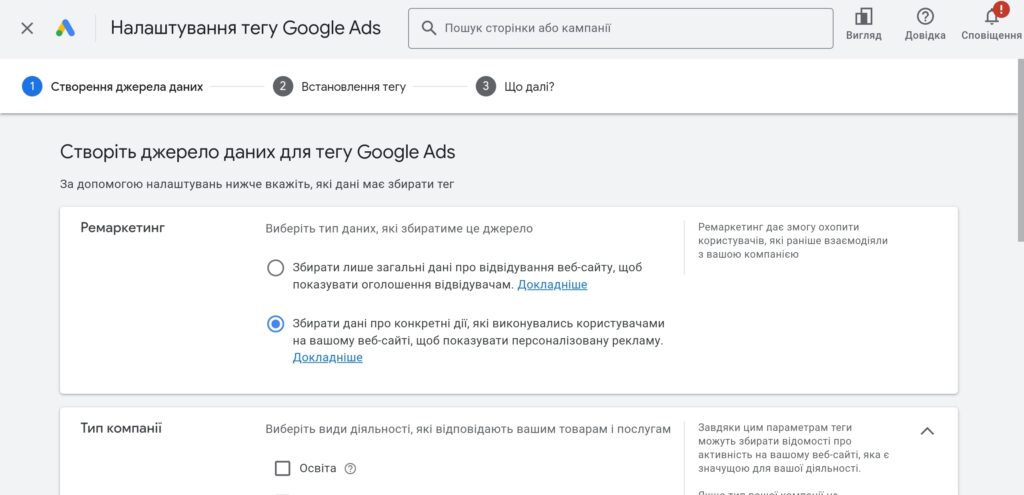Click step 1 circle icon
The image size is (1024, 495).
tap(32, 87)
